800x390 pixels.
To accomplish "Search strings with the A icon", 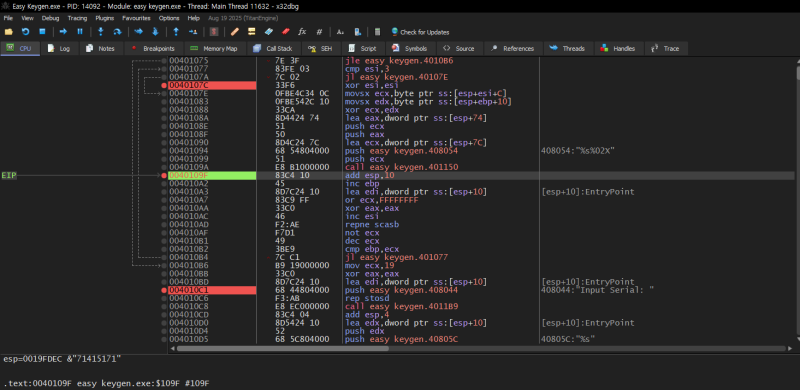I will (340, 32).
